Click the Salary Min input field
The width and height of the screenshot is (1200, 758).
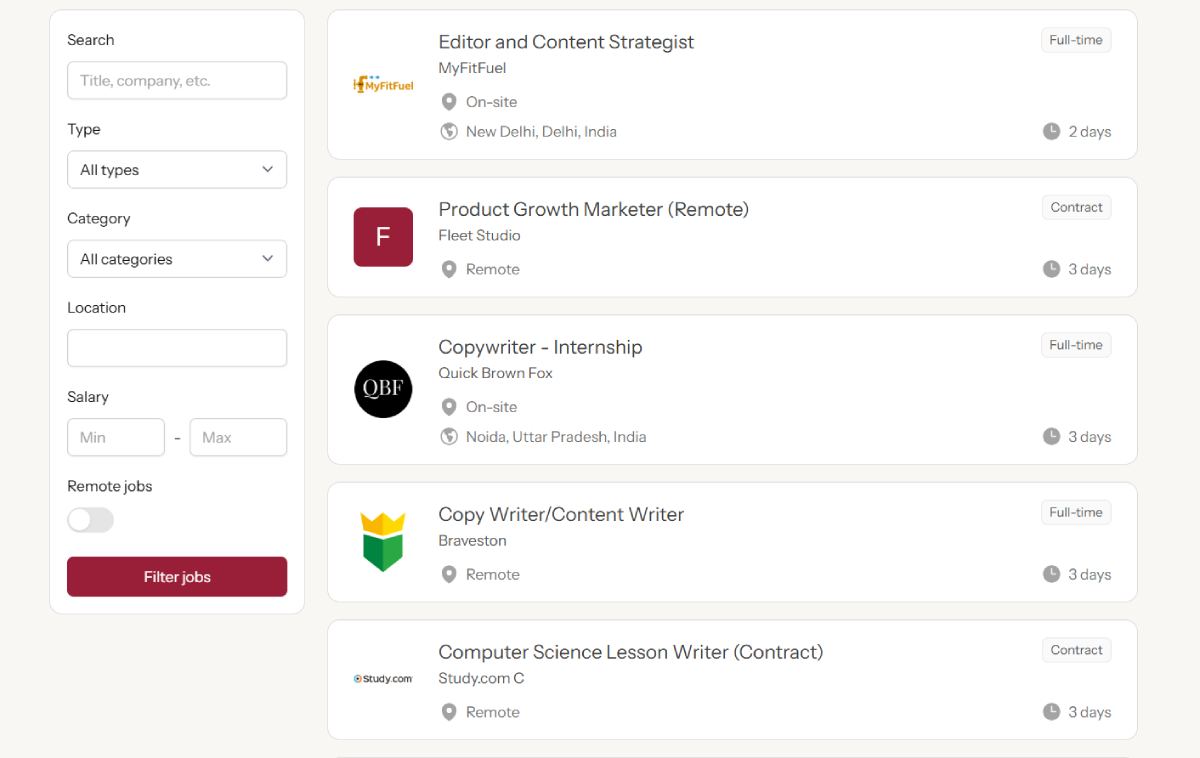(116, 437)
